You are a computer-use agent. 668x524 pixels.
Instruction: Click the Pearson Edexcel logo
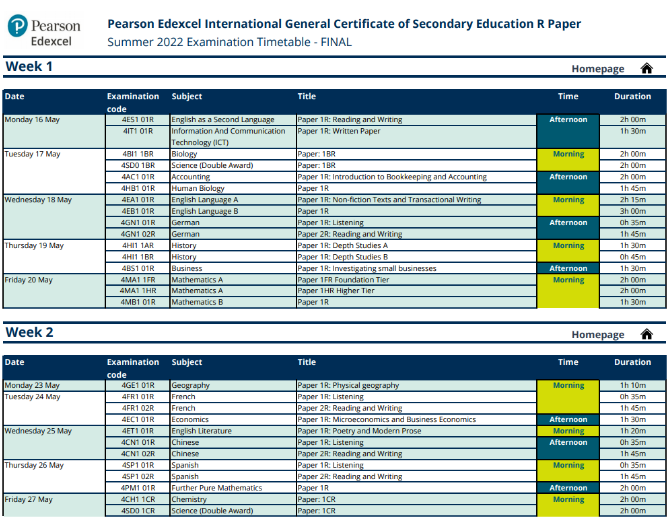coord(43,31)
